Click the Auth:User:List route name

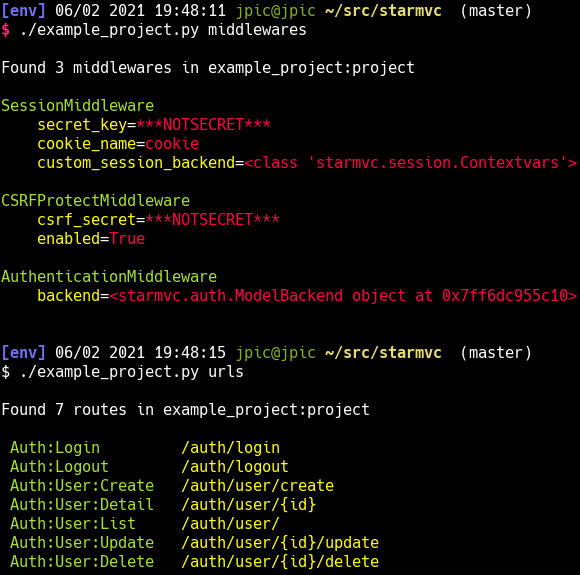point(73,524)
